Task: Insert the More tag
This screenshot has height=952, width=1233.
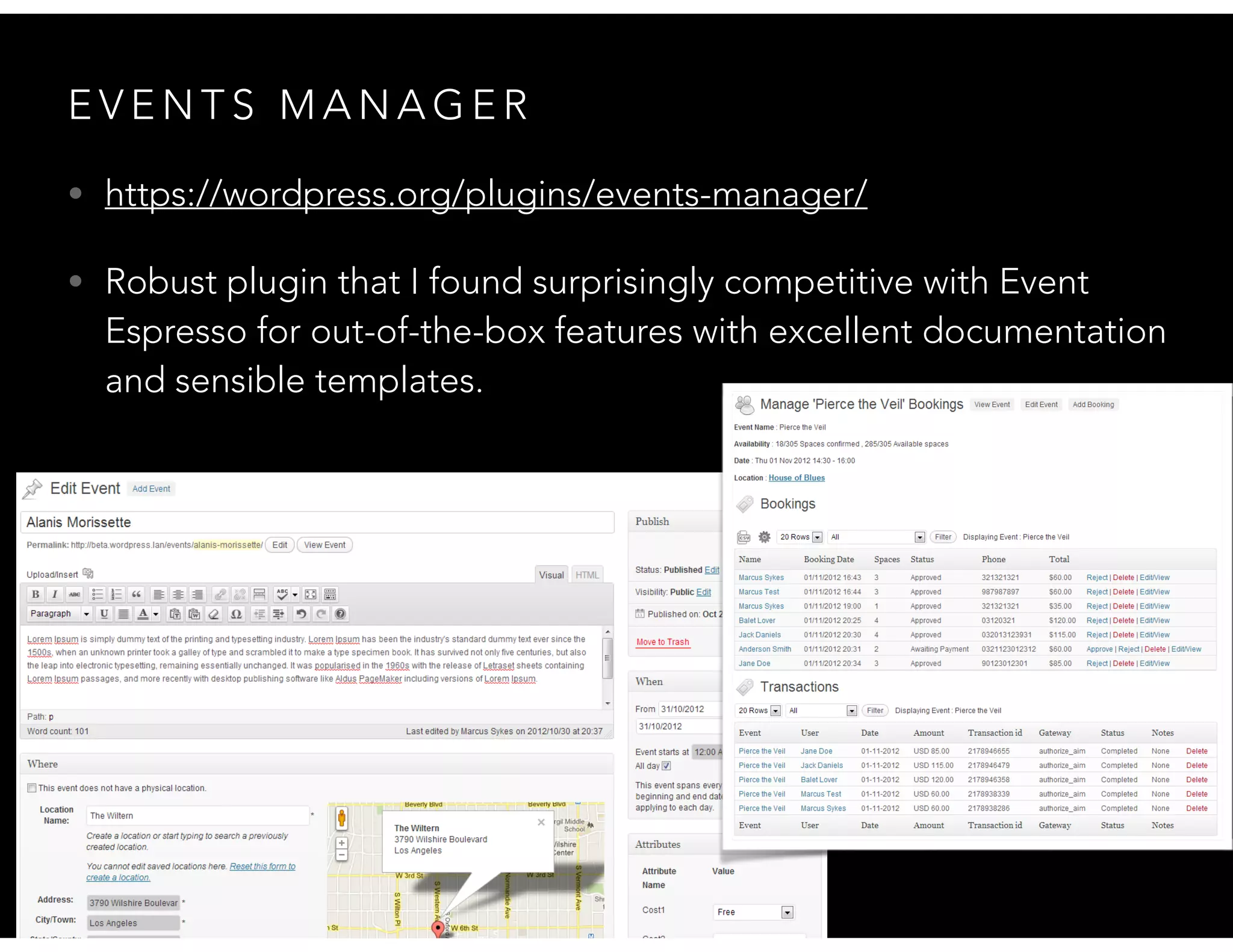Action: (x=259, y=595)
